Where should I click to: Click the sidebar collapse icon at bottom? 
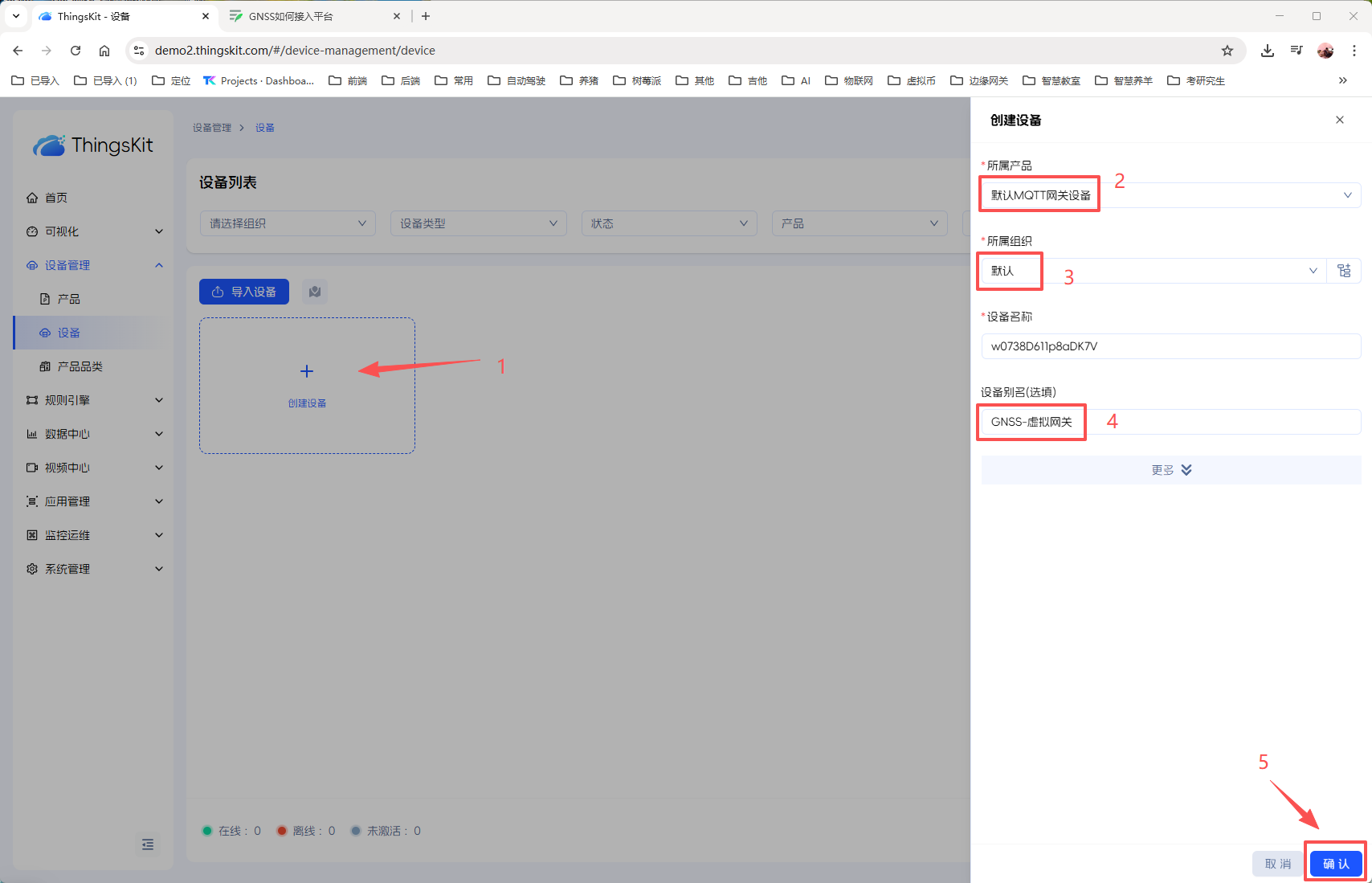(148, 844)
